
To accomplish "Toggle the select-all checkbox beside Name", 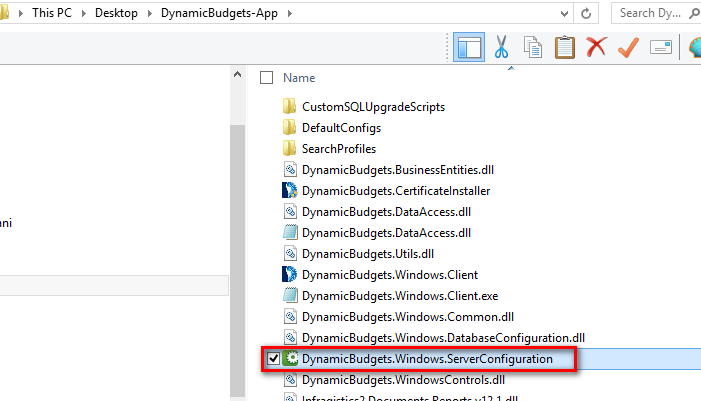I will (x=266, y=78).
